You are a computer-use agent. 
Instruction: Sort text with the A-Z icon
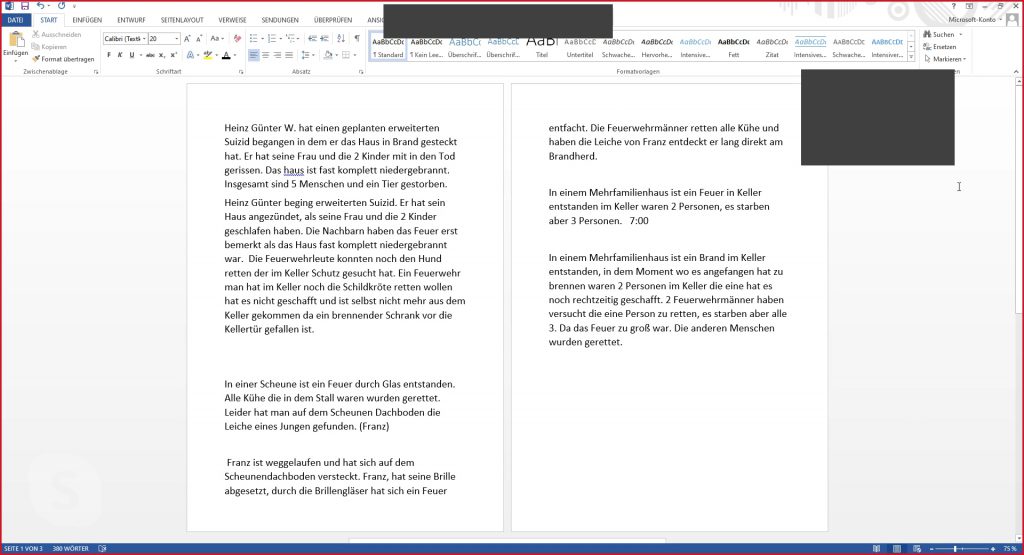(341, 39)
